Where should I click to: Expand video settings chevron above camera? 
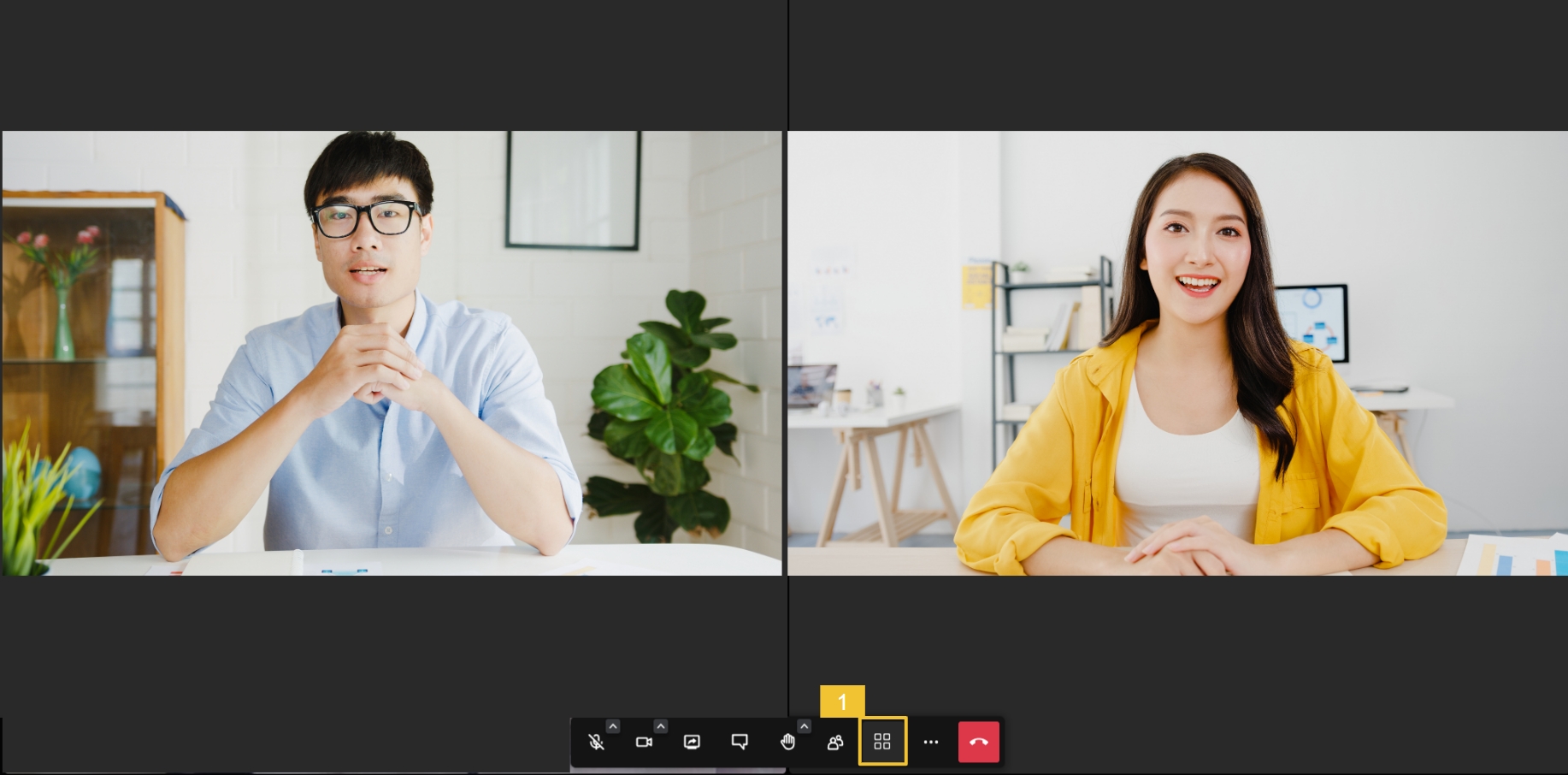tap(661, 726)
